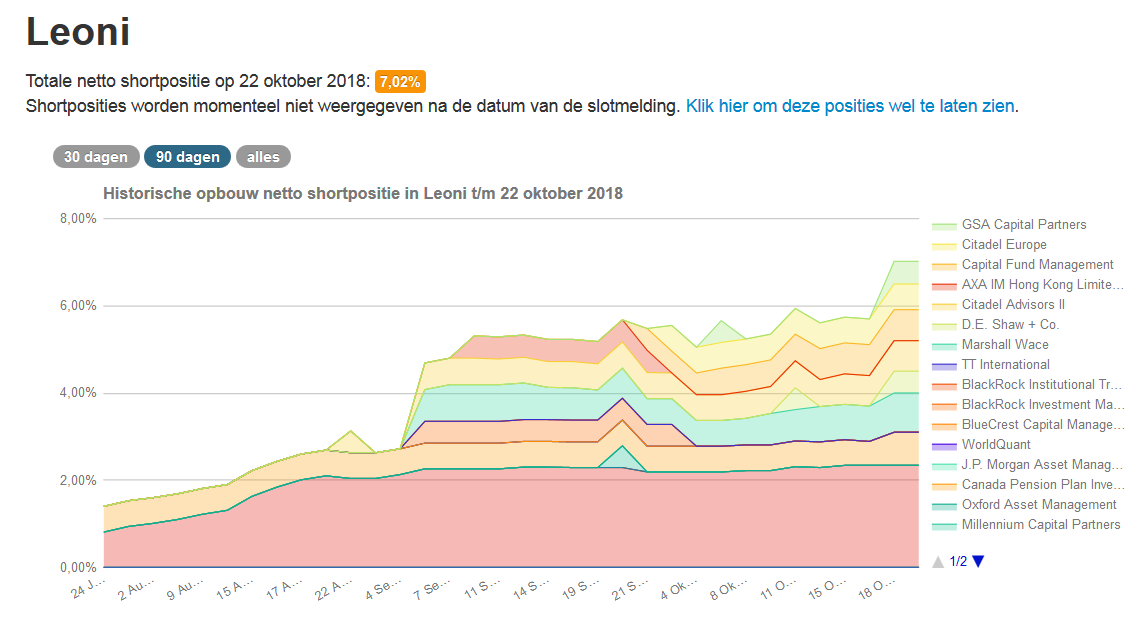The height and width of the screenshot is (634, 1133).
Task: Toggle Citadel Europe legend entry
Action: [x=1004, y=245]
